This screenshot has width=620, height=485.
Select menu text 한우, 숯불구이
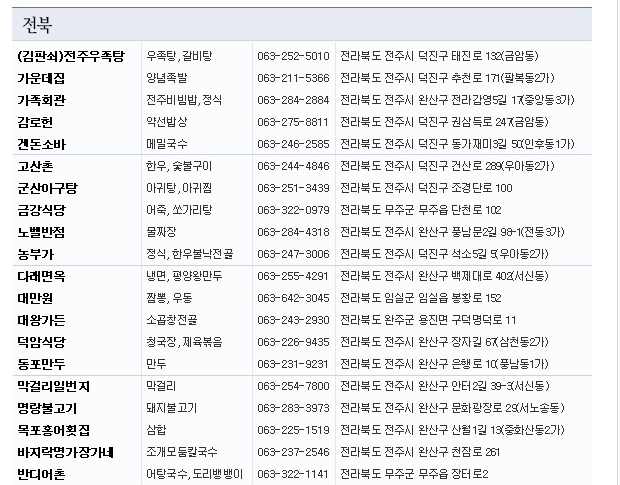tap(179, 166)
